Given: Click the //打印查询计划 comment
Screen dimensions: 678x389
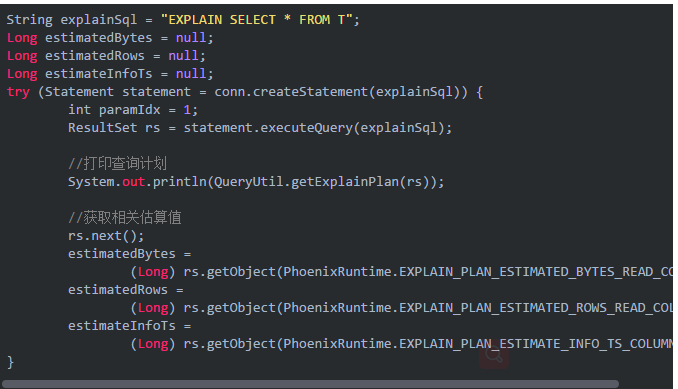Looking at the screenshot, I should 117,163.
